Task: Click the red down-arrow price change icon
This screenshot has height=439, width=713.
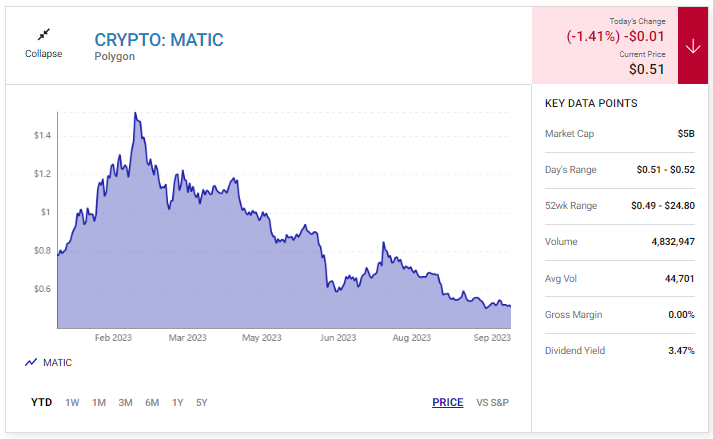Action: click(x=692, y=46)
